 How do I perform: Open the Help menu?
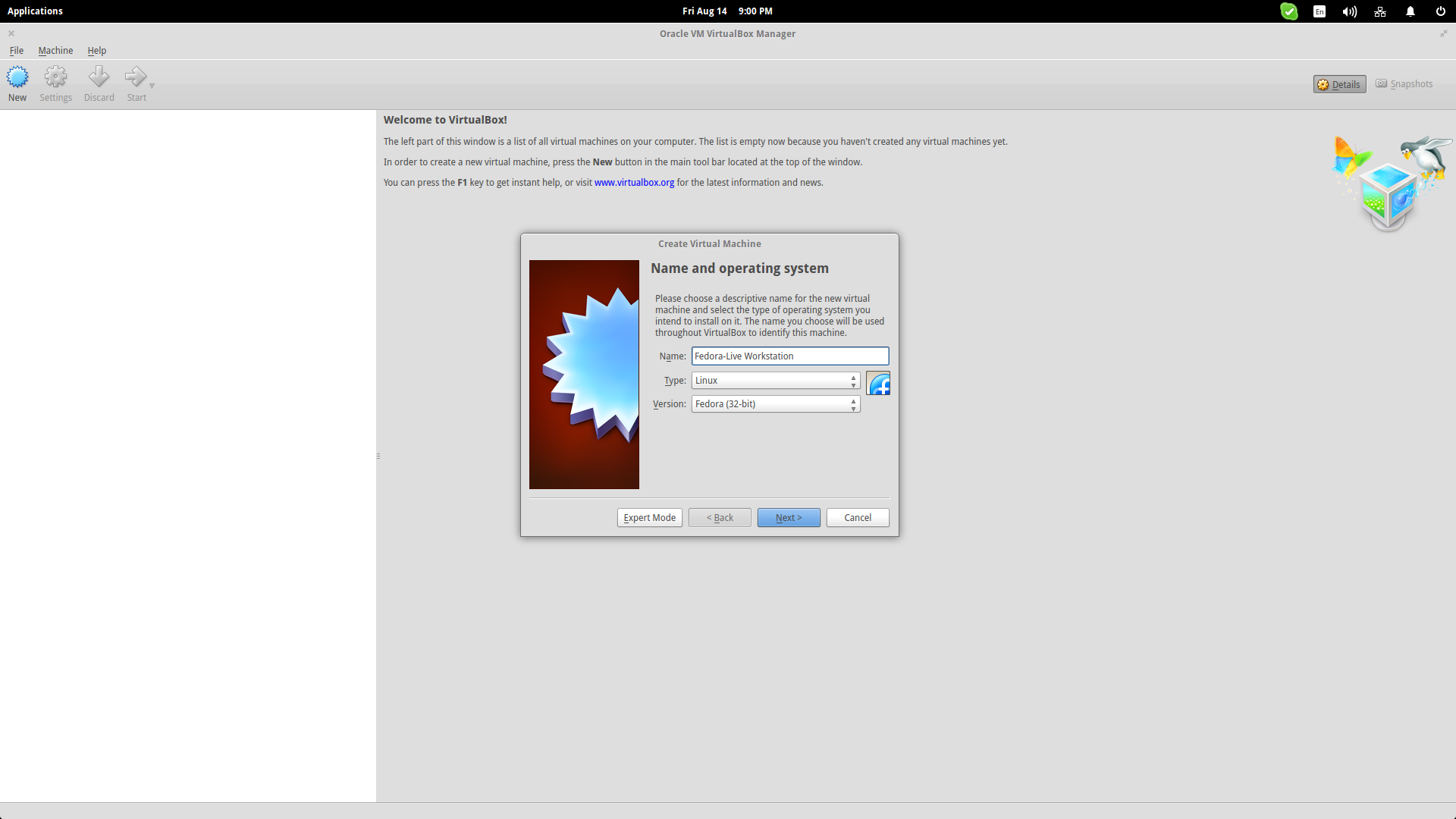click(96, 51)
